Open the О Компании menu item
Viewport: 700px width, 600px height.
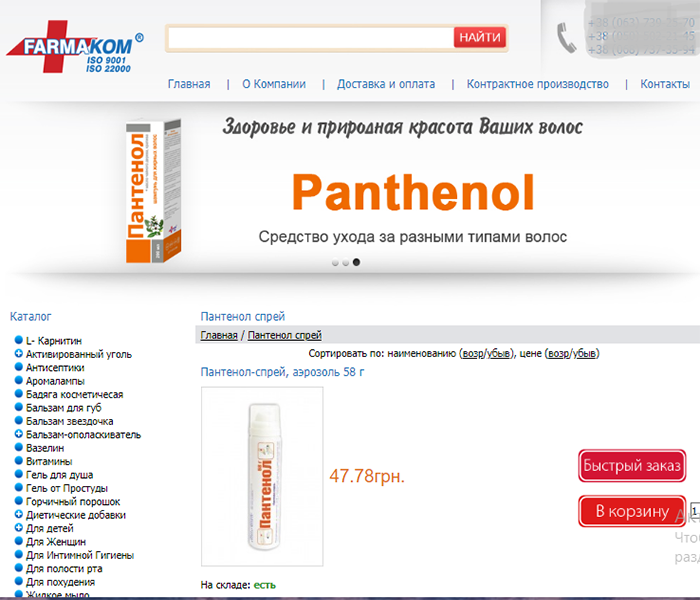[274, 84]
